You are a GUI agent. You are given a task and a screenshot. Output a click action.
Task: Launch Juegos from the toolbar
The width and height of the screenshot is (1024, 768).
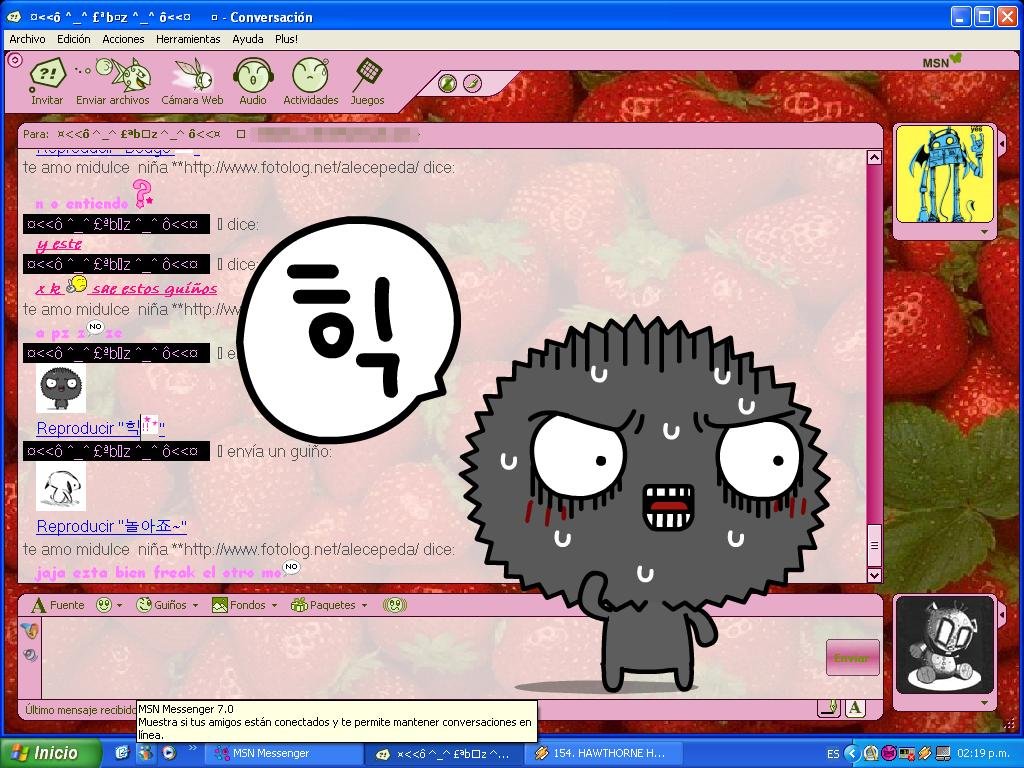point(367,81)
